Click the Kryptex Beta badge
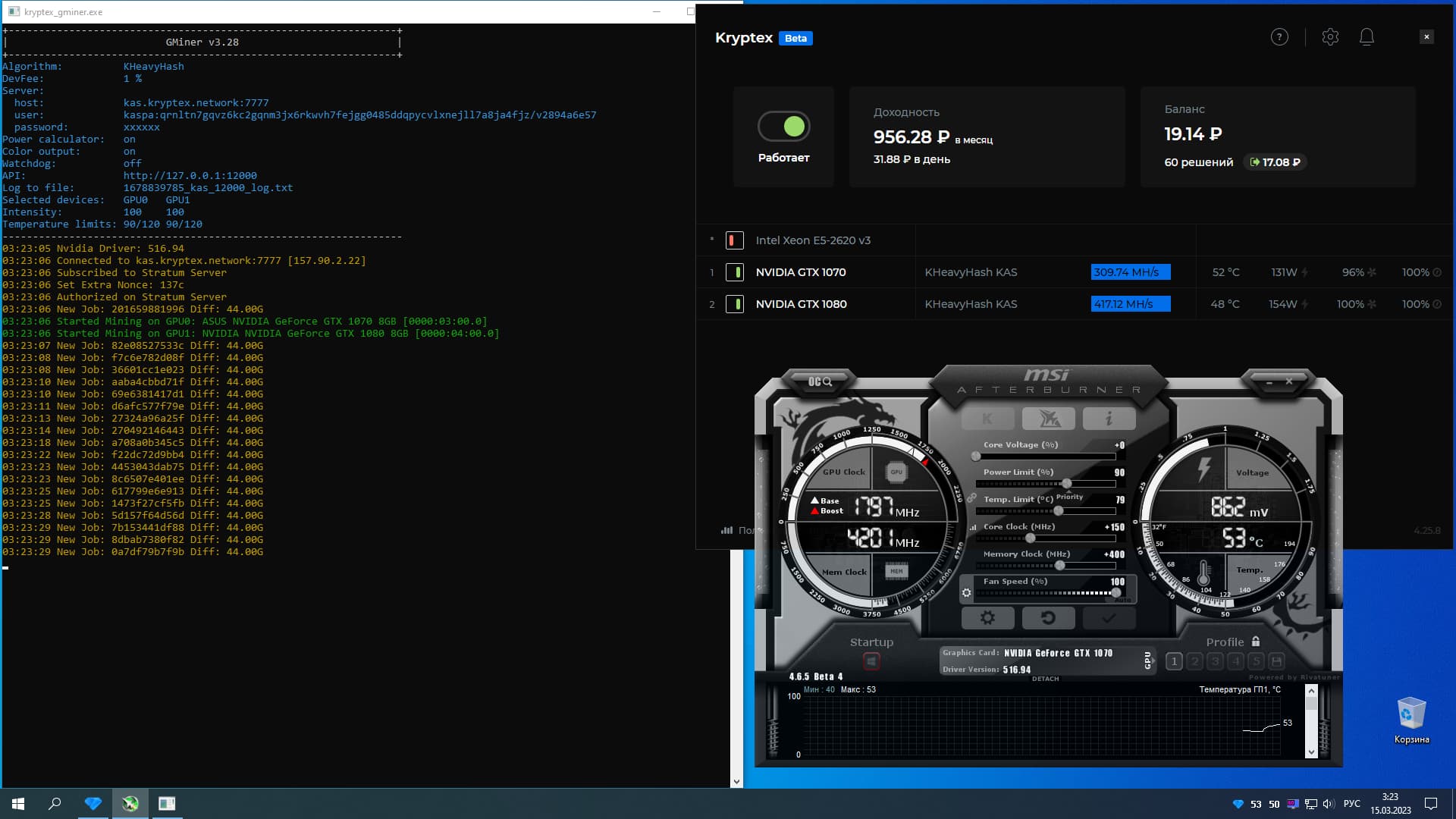The height and width of the screenshot is (819, 1456). pos(795,38)
